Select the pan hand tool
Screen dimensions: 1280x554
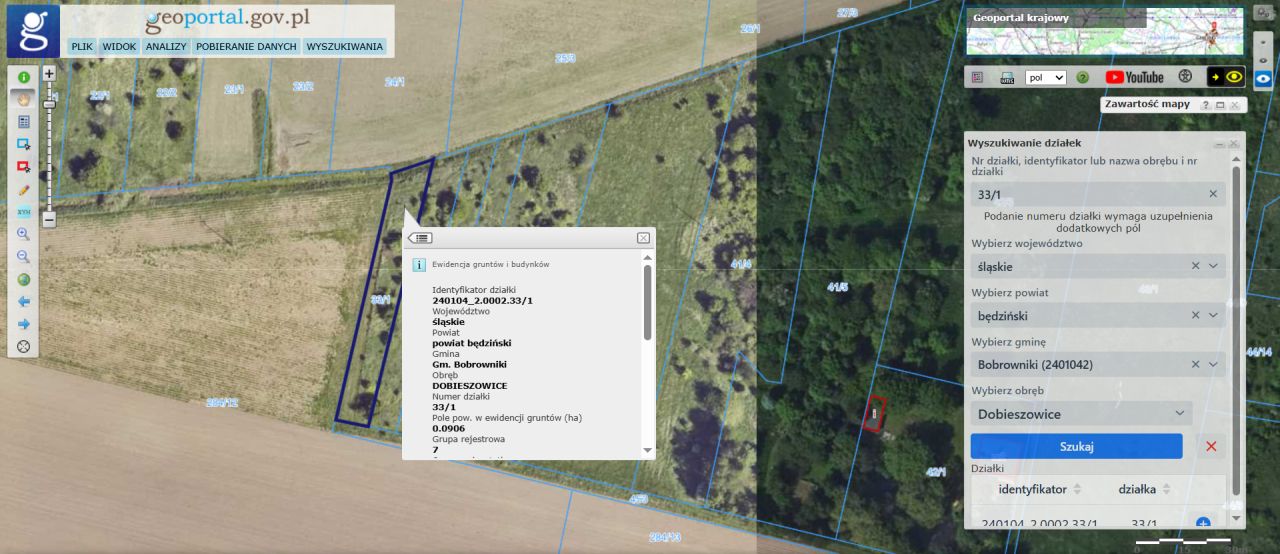(x=24, y=99)
